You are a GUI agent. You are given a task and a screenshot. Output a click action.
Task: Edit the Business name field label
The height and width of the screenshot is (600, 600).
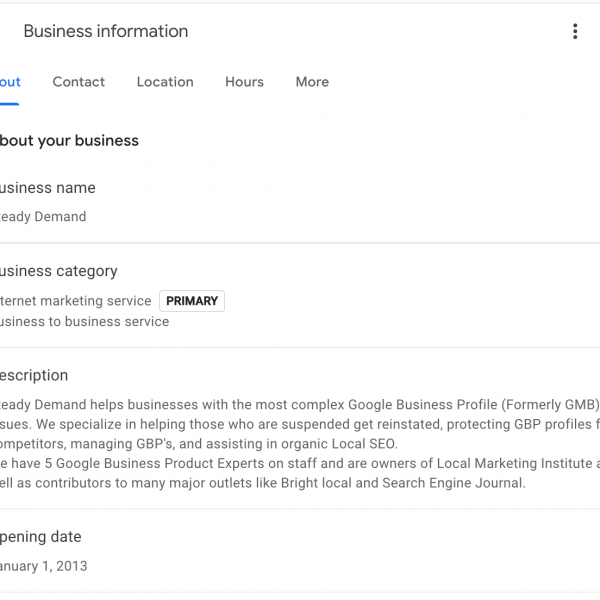click(48, 188)
